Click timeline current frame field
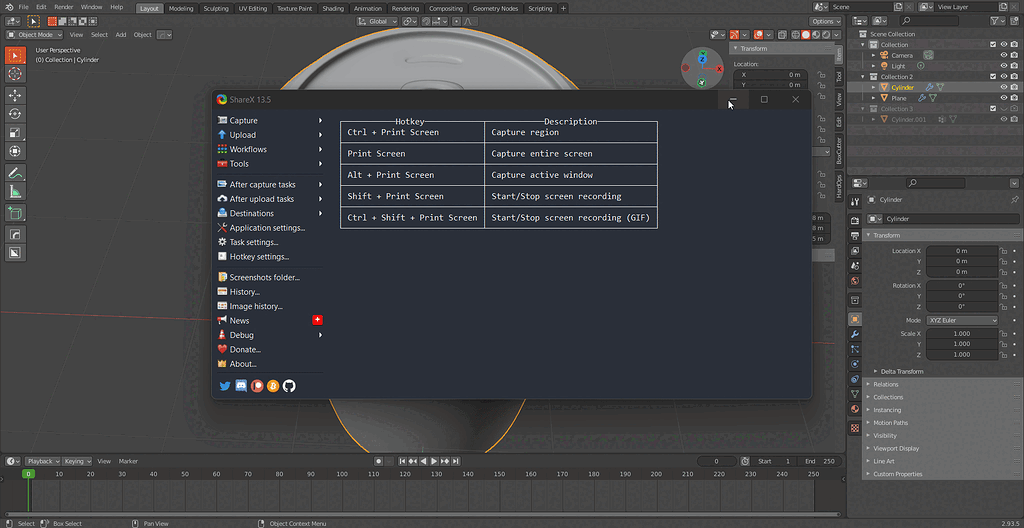Screen dimensions: 1024x528 click(x=716, y=461)
